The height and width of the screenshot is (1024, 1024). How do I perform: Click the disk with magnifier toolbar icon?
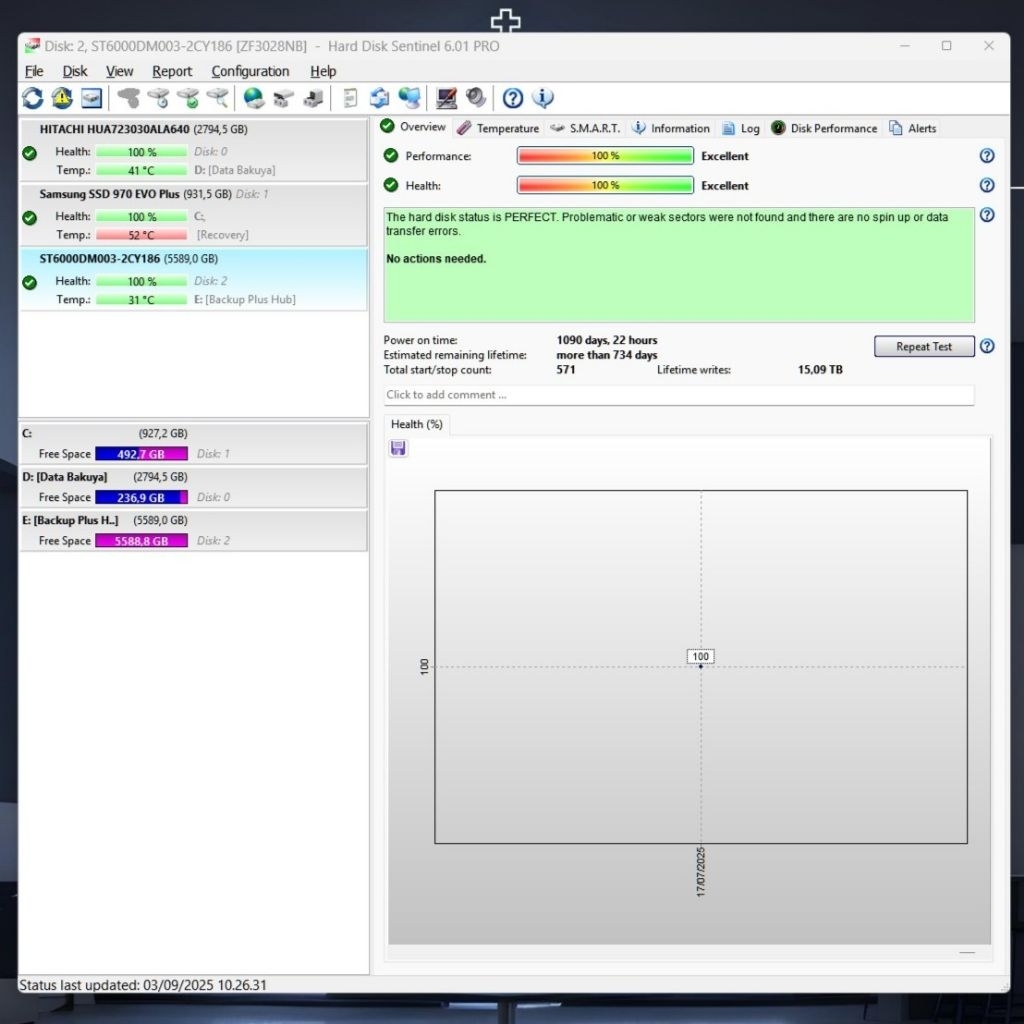217,98
